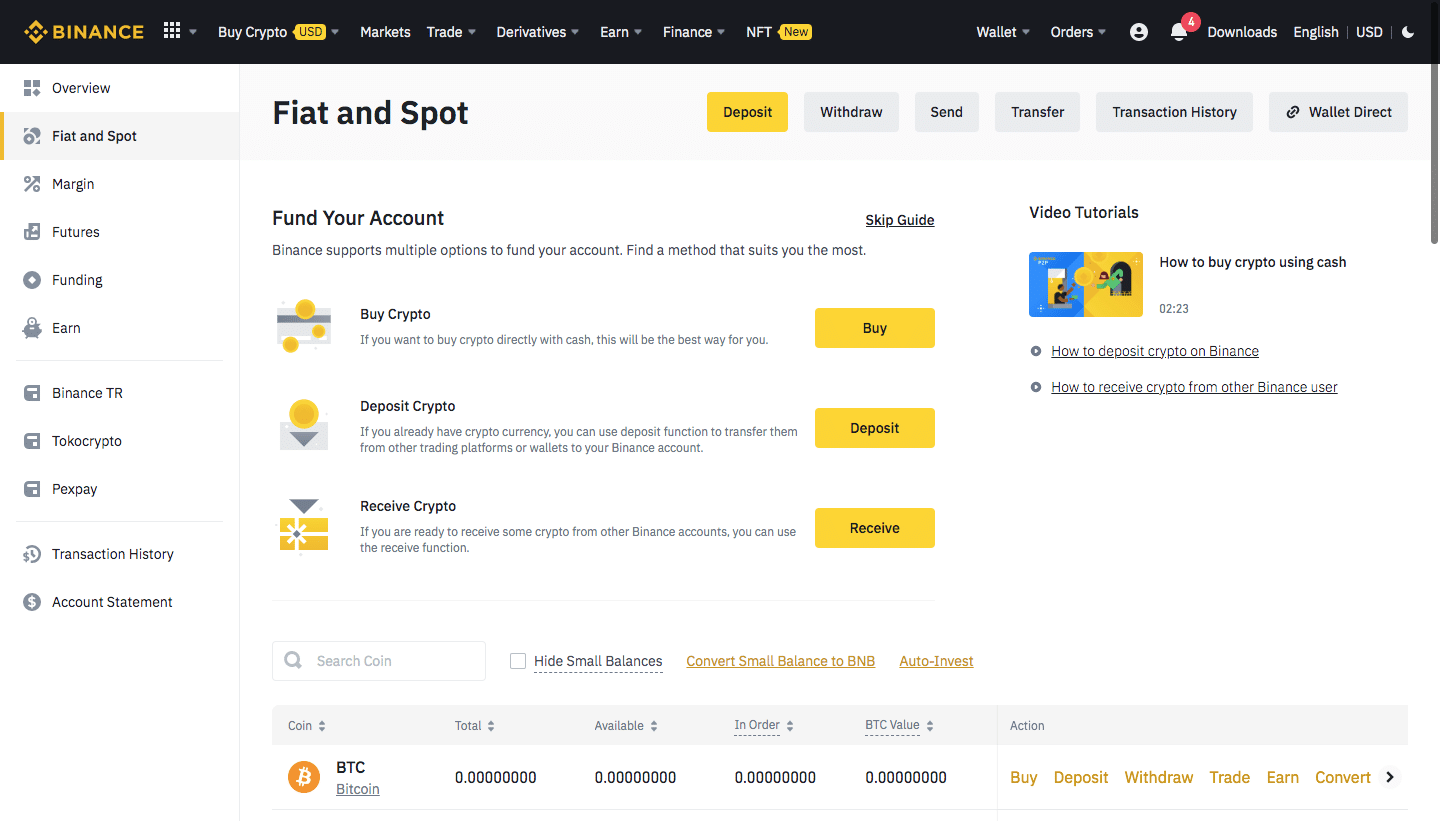Expand the Earn top menu

621,32
